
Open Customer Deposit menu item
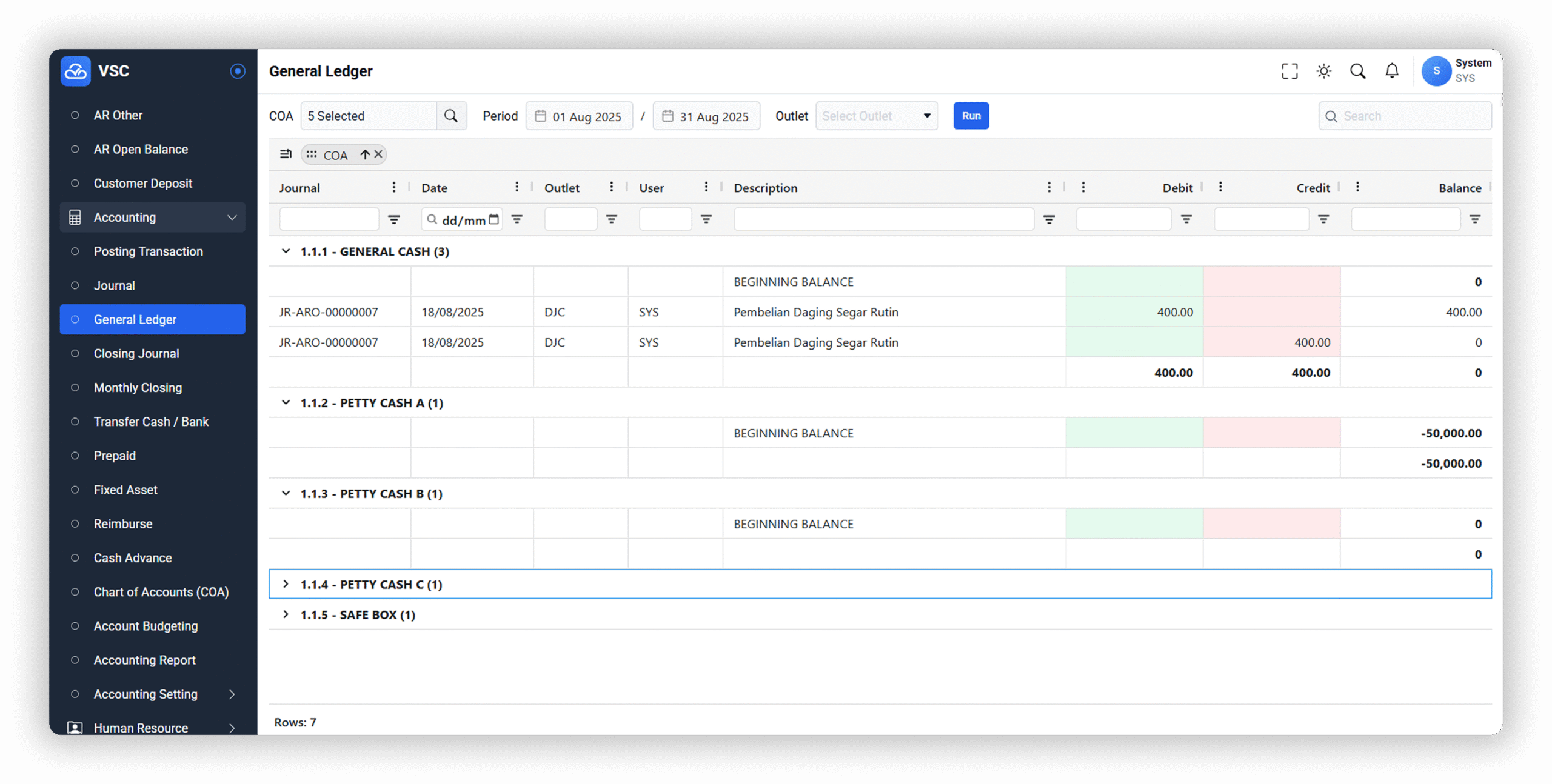[153, 183]
